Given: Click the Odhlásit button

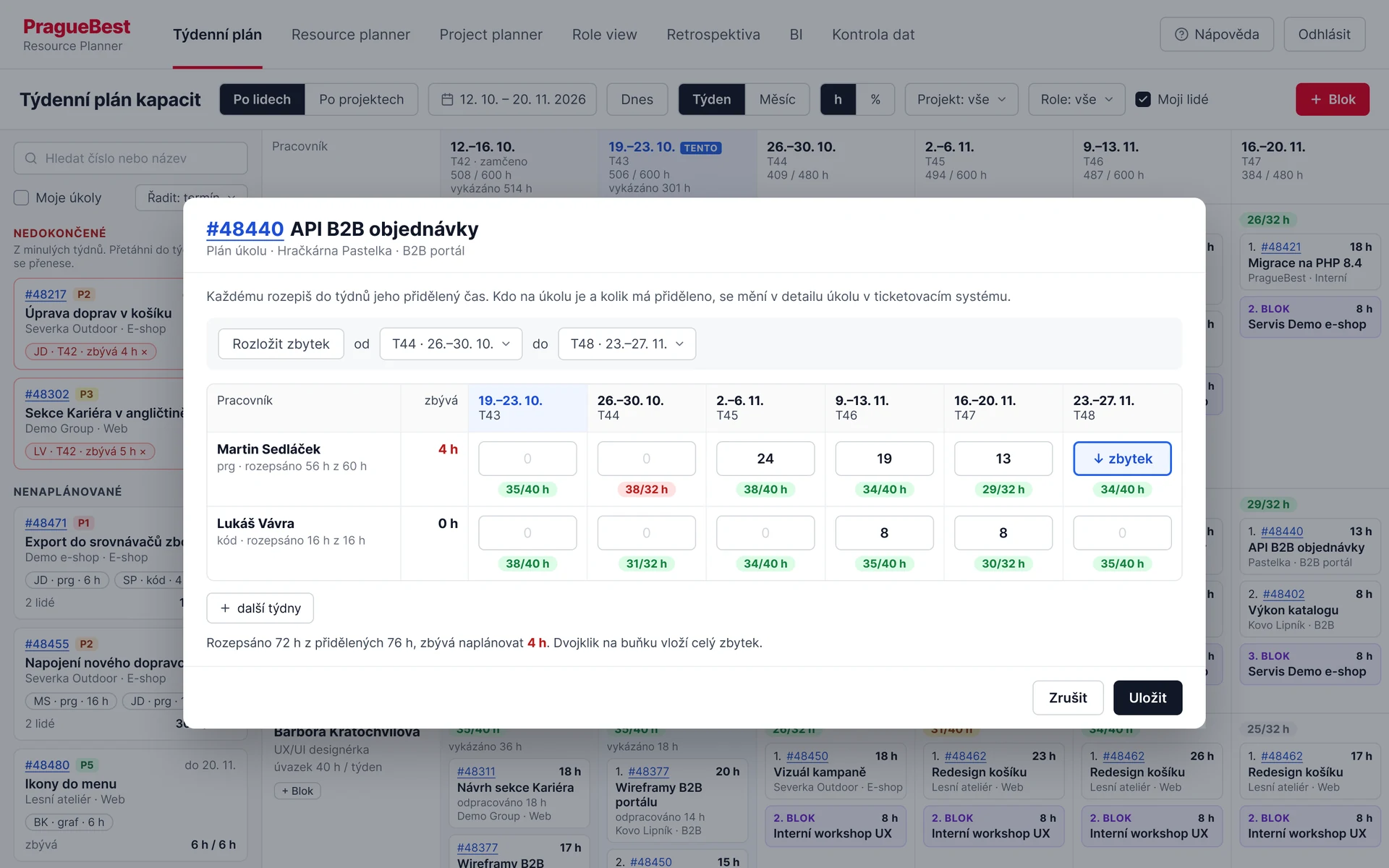Looking at the screenshot, I should coord(1324,35).
